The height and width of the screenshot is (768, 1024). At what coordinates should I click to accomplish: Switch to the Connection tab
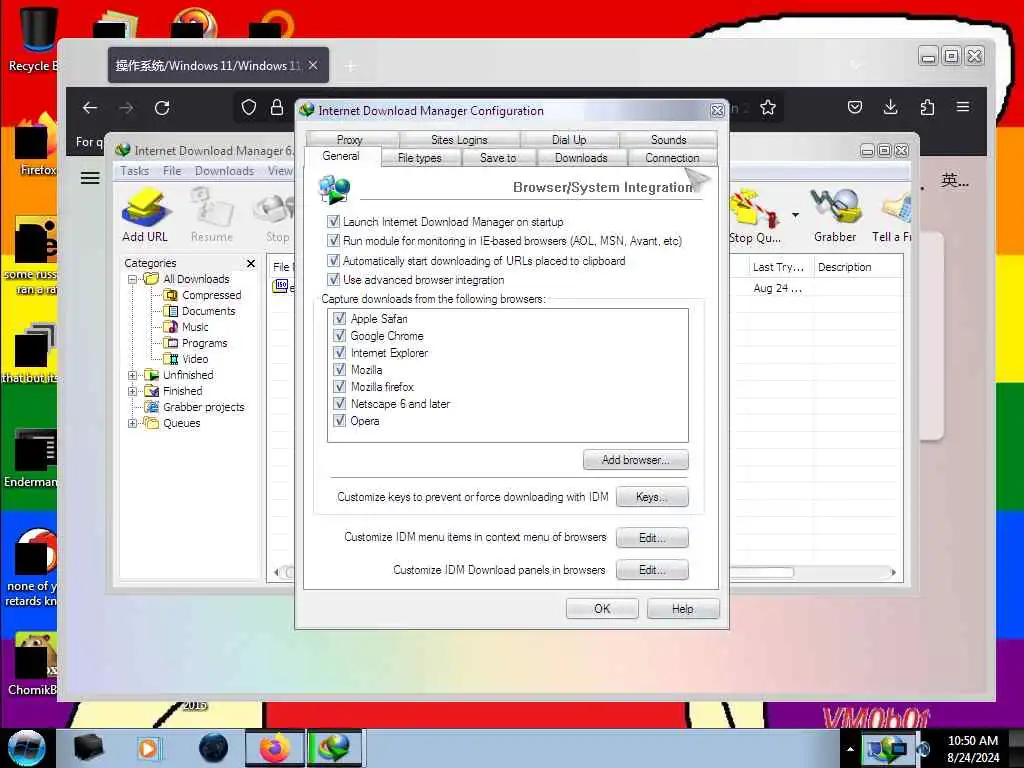[672, 157]
